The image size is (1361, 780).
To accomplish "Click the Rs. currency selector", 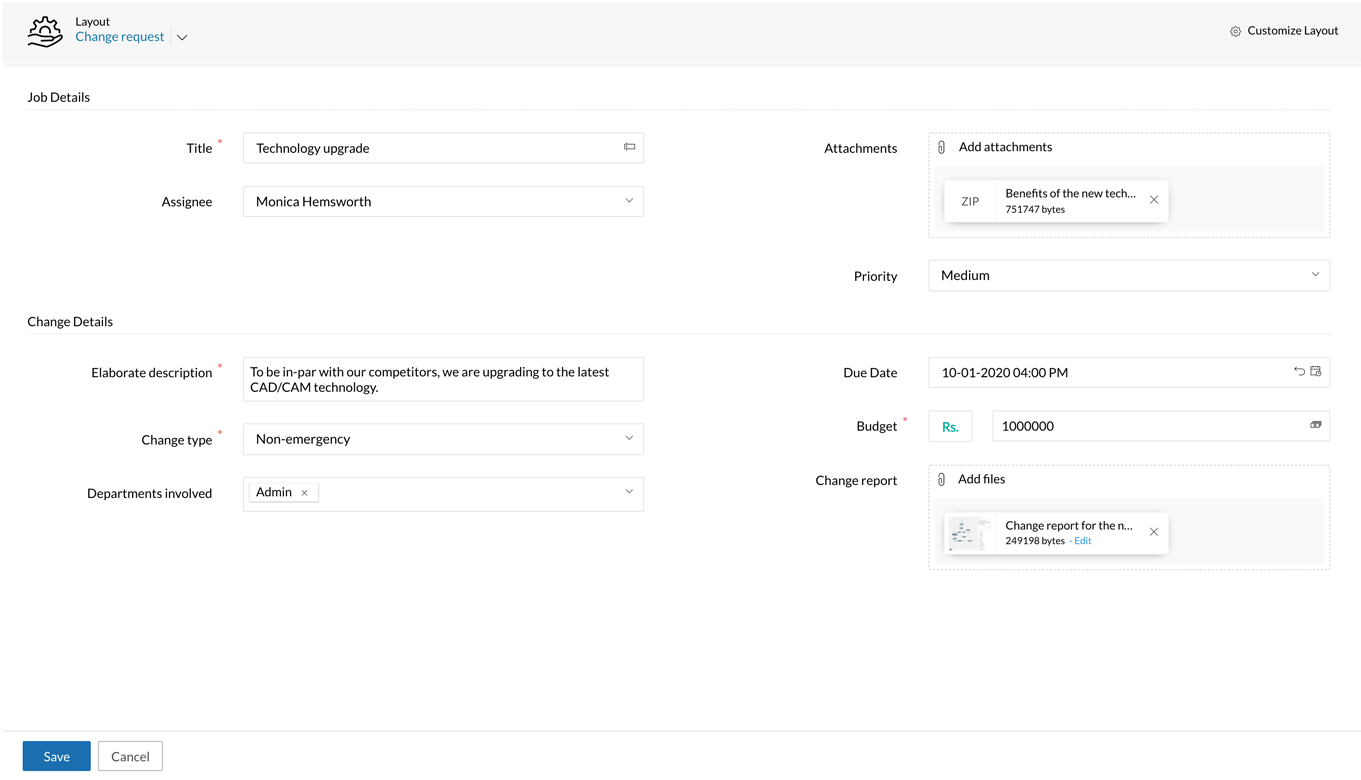I will tap(950, 426).
